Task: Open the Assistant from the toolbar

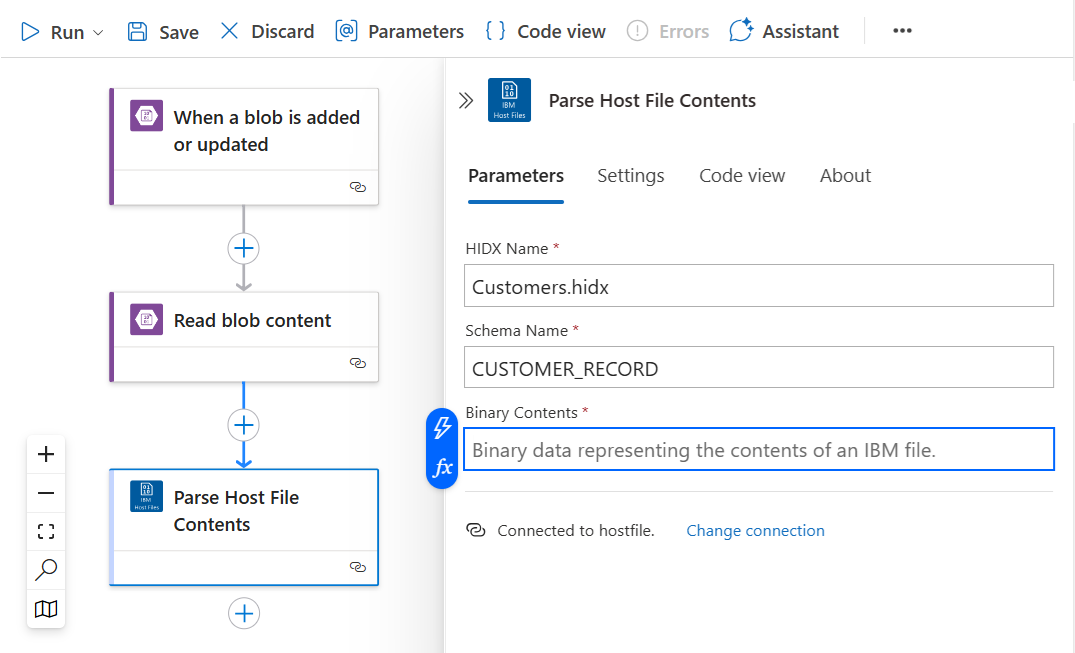Action: (784, 32)
